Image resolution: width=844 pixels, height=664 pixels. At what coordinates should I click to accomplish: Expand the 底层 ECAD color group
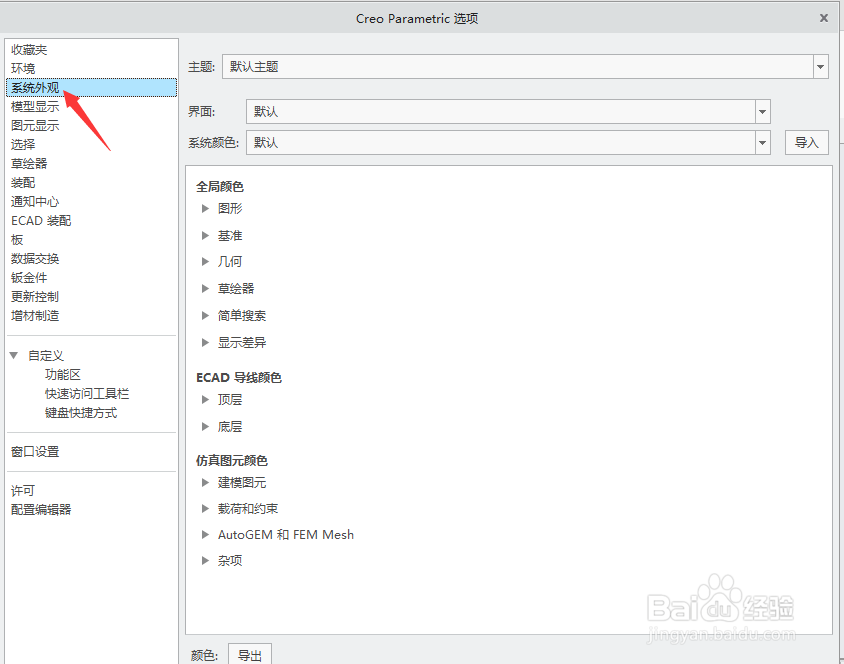[205, 426]
